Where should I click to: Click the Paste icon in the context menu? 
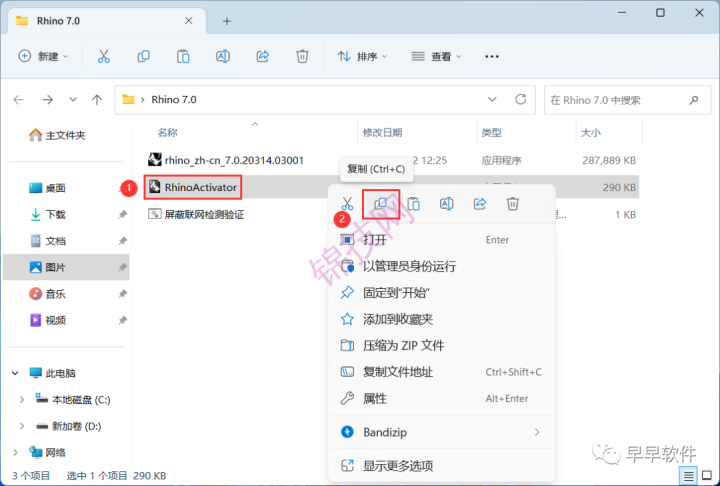point(414,203)
